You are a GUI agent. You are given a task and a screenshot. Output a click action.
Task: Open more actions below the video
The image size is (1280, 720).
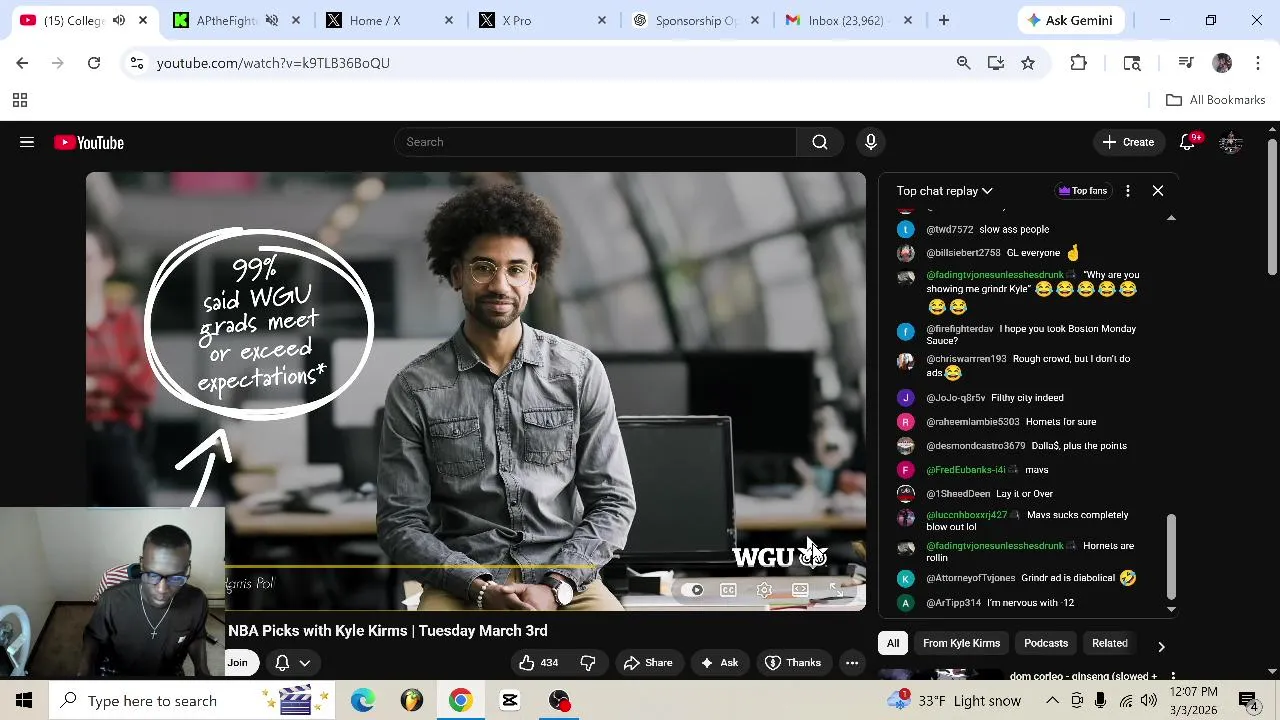pyautogui.click(x=852, y=662)
